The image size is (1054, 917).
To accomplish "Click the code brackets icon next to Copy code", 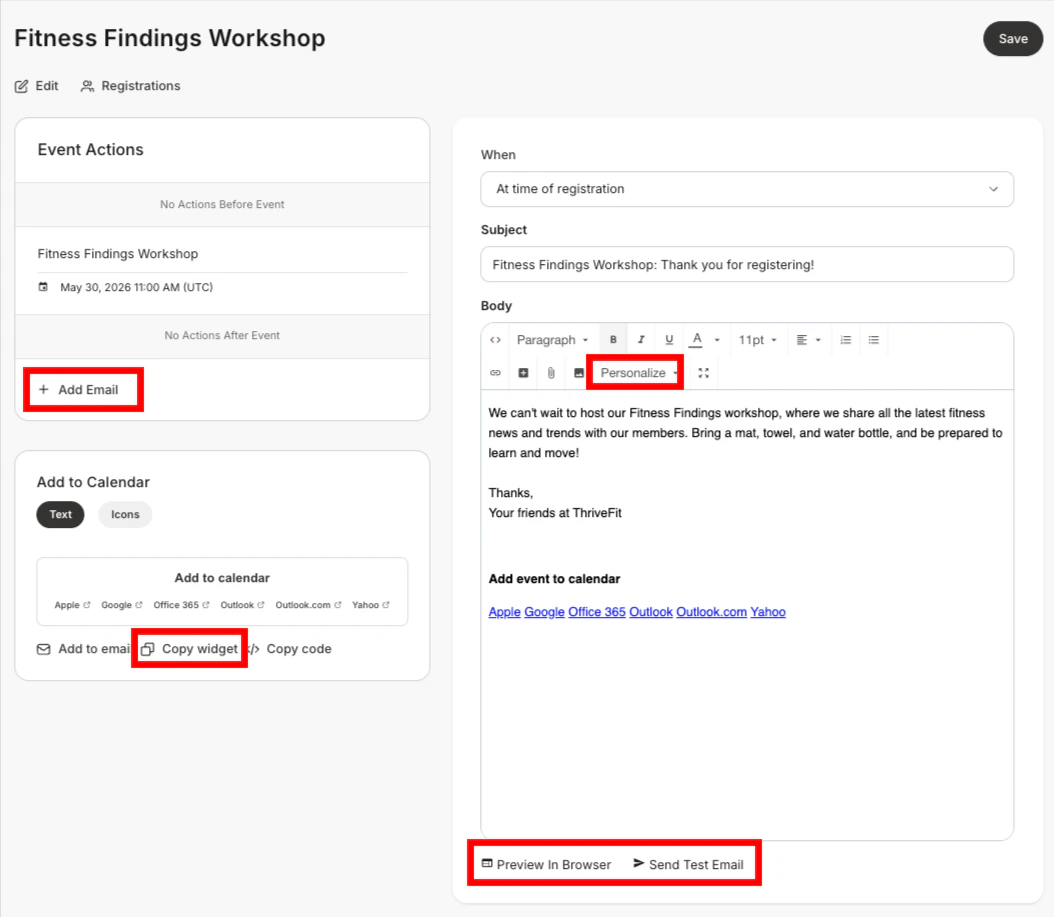I will coord(254,649).
